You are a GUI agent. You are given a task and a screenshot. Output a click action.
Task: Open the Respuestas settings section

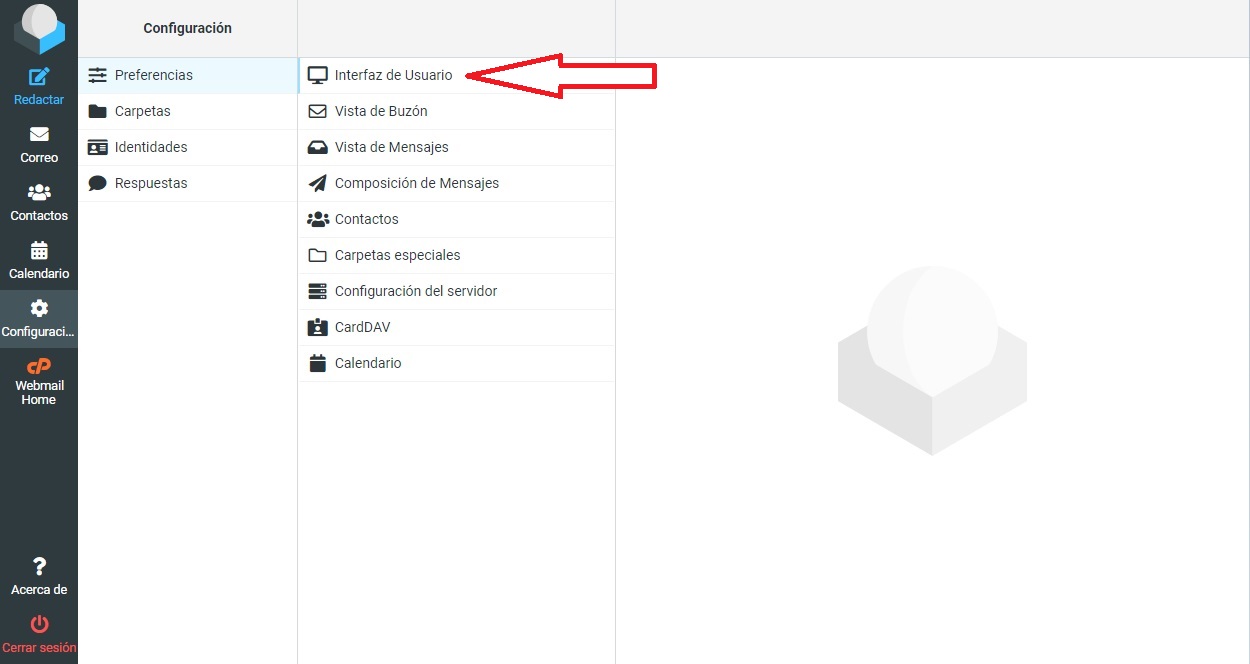click(x=150, y=183)
